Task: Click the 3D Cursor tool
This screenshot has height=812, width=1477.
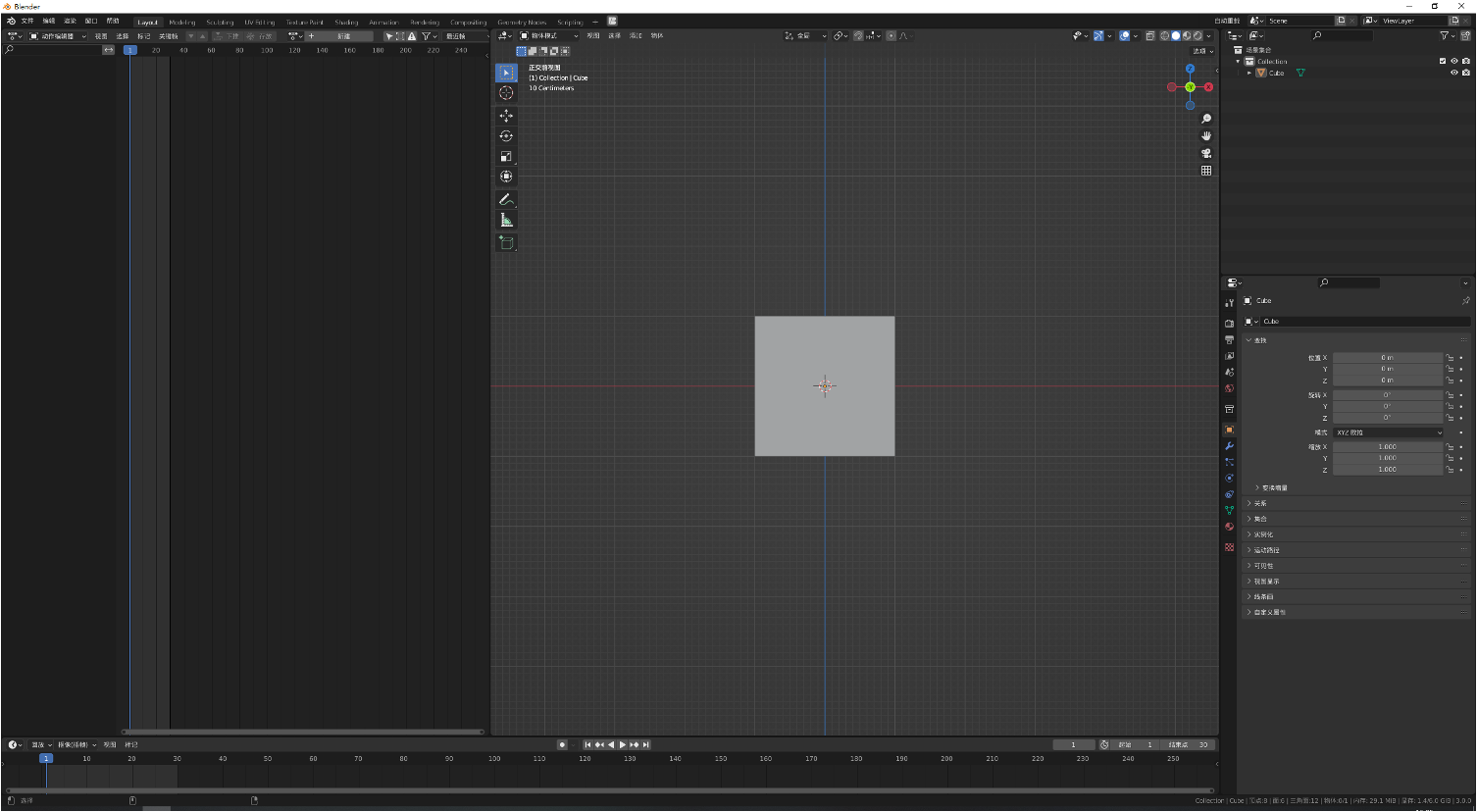Action: (506, 93)
